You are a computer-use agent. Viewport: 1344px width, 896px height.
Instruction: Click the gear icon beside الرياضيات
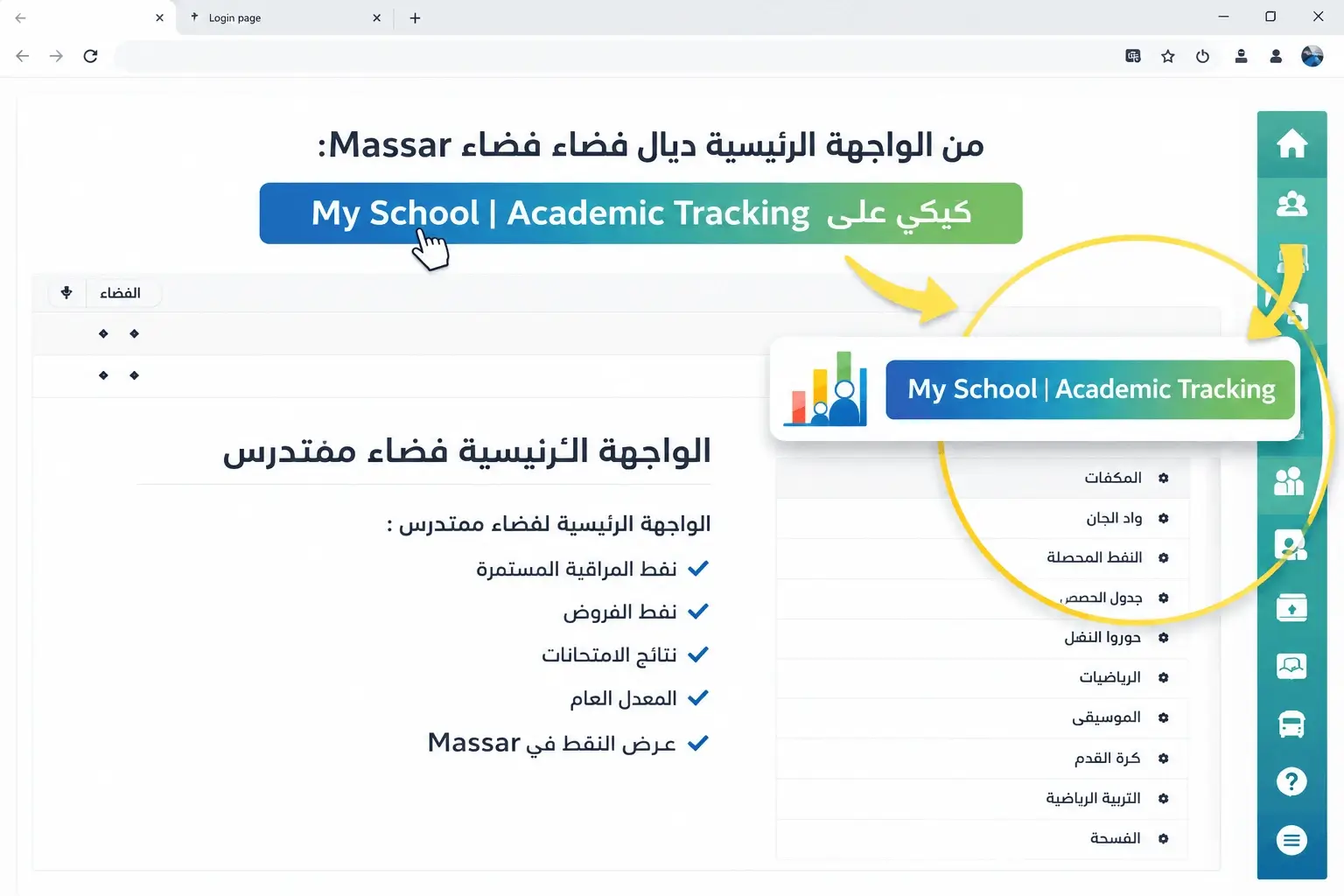point(1164,677)
